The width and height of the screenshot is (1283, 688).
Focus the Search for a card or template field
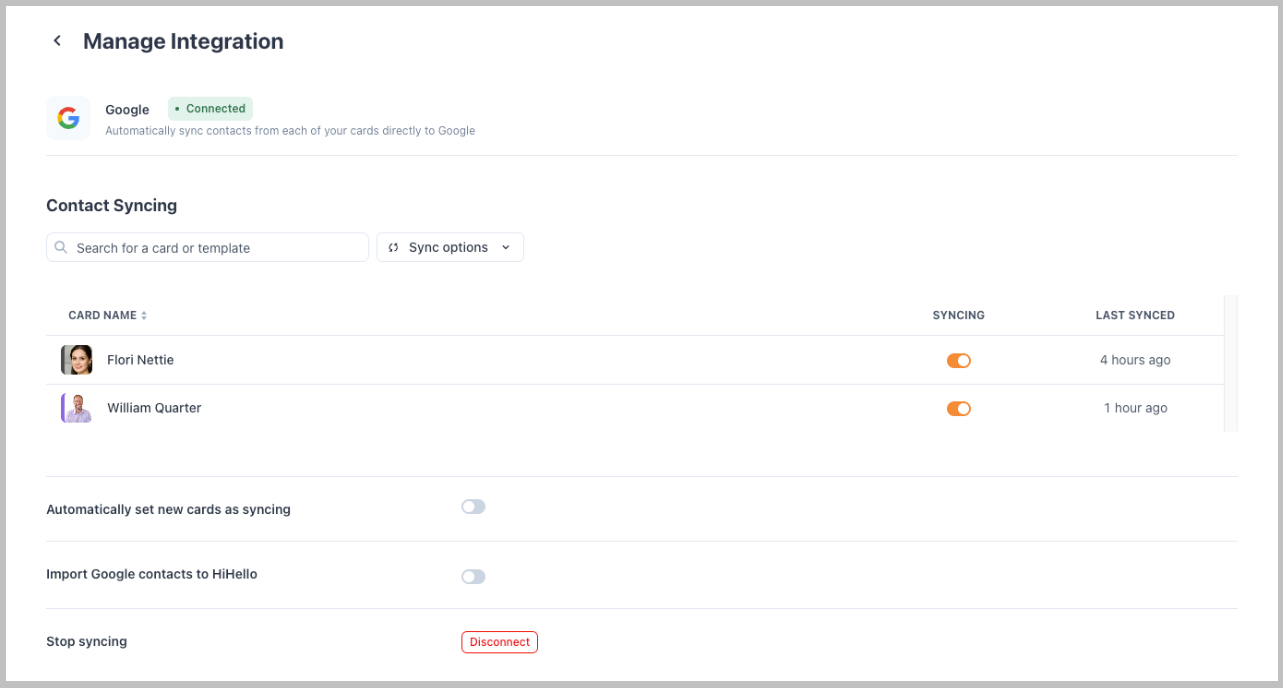coord(207,247)
